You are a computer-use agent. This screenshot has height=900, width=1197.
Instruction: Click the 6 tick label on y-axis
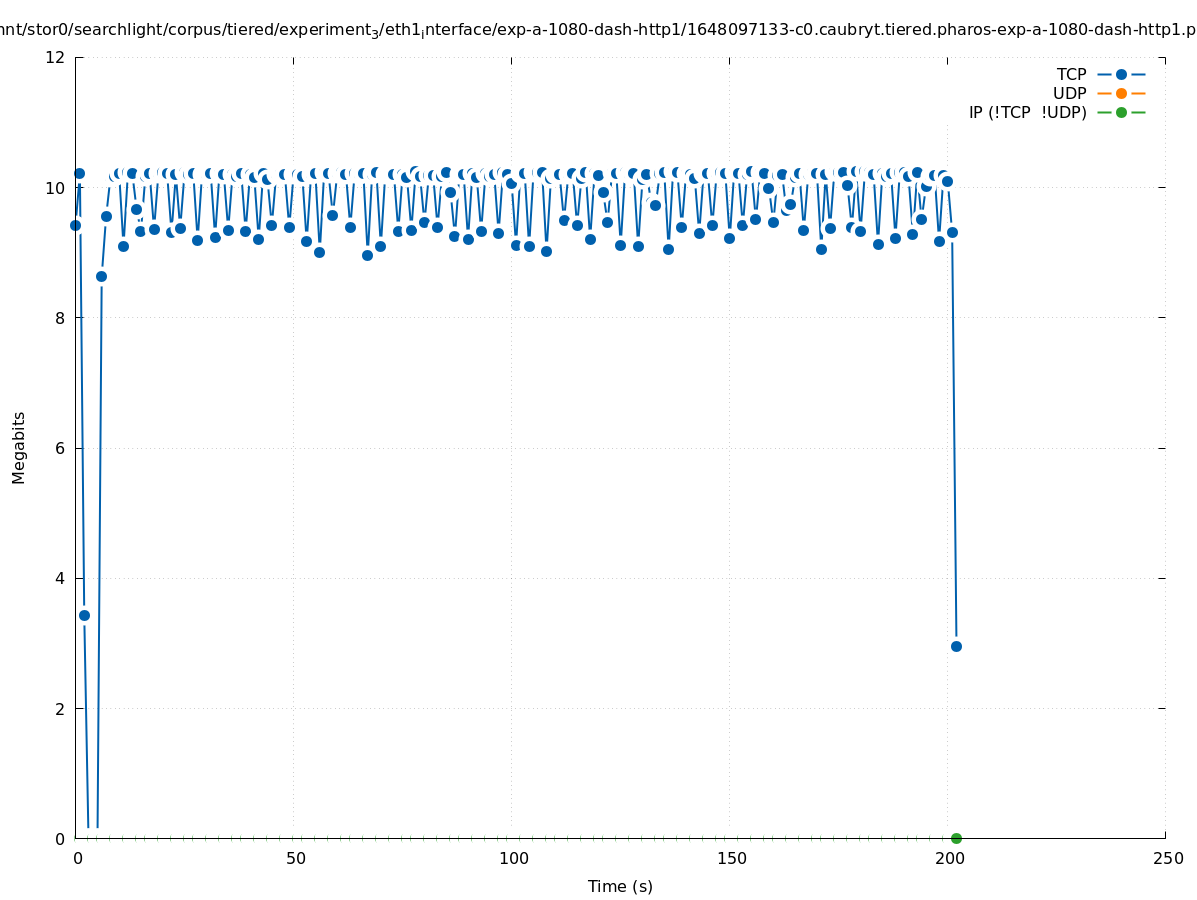coord(60,448)
